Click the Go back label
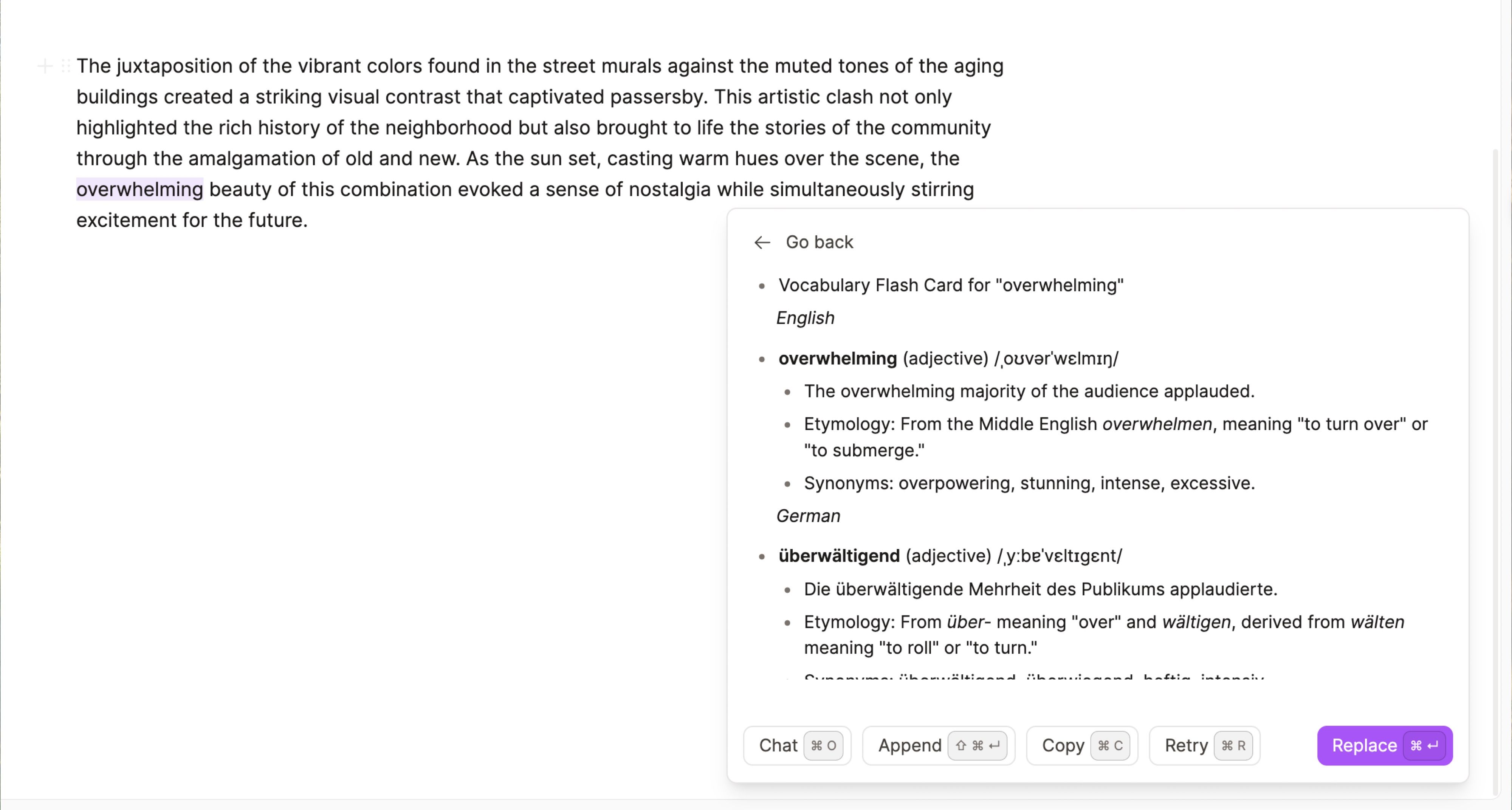The width and height of the screenshot is (1512, 810). click(x=820, y=242)
